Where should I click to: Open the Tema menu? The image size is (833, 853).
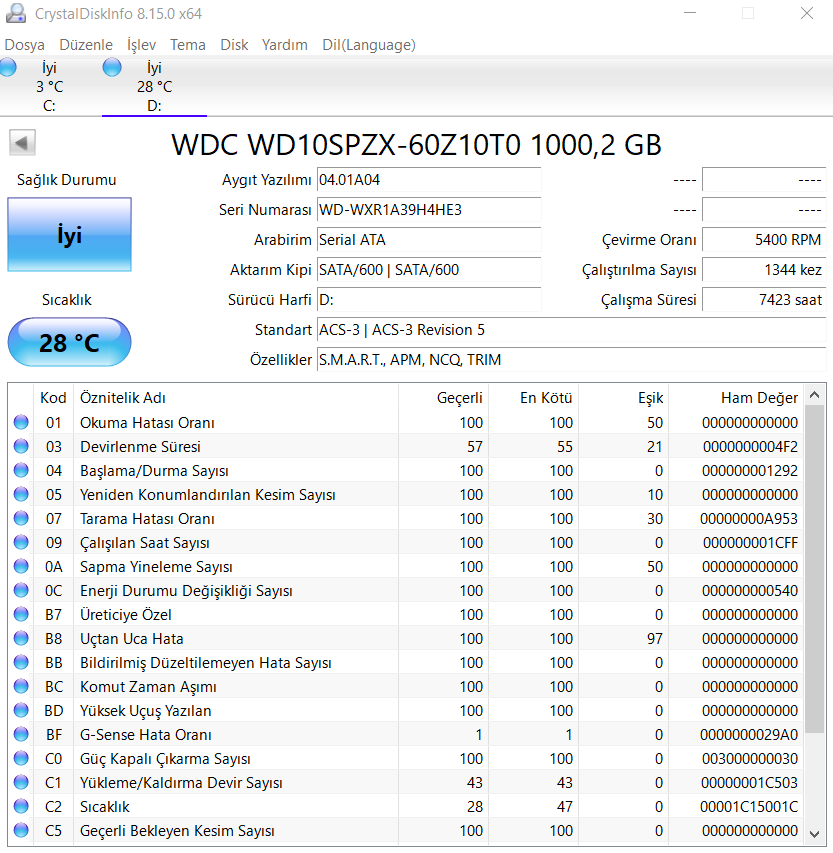187,45
